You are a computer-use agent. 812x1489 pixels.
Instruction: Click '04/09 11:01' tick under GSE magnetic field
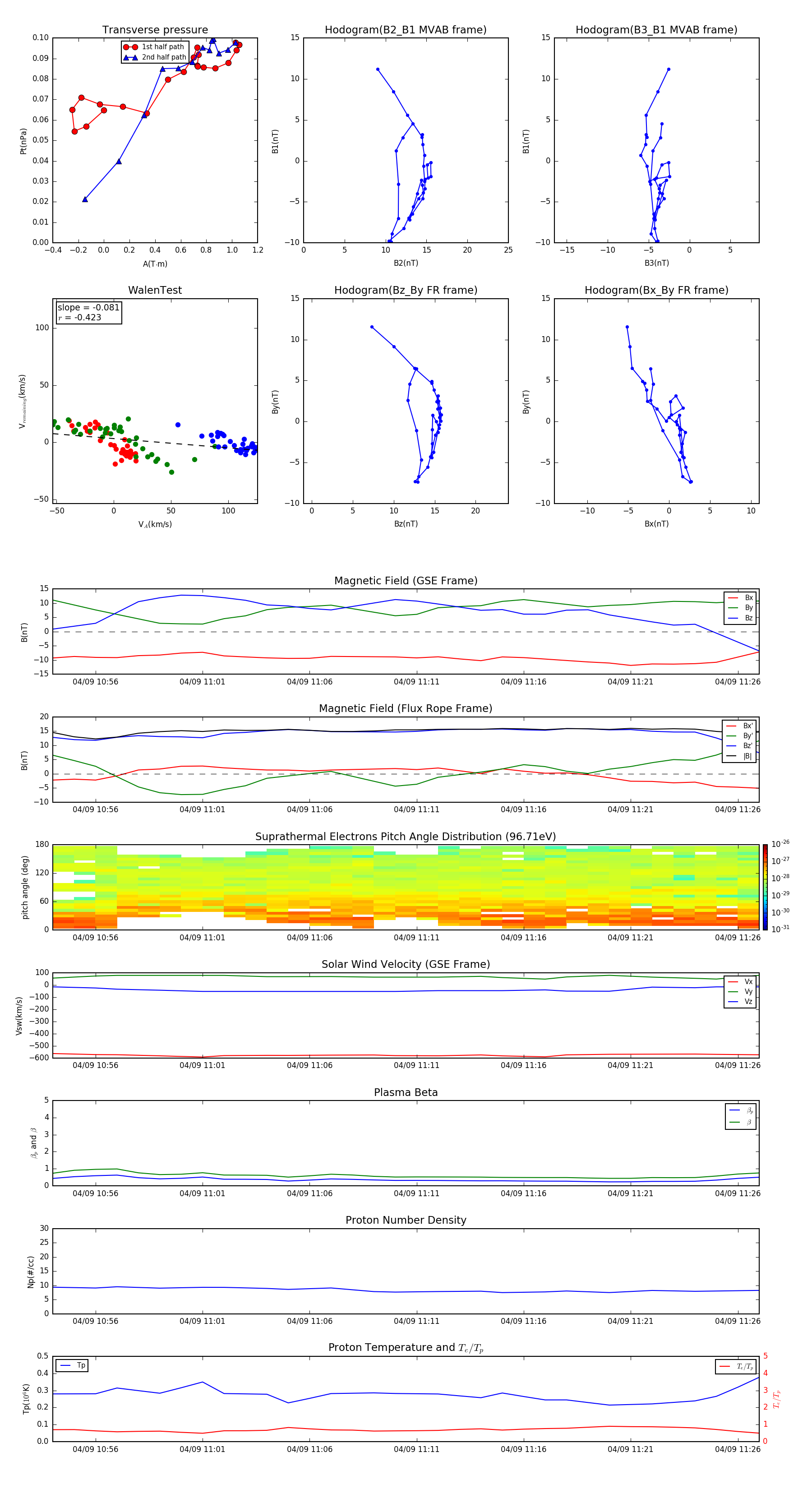click(x=202, y=682)
